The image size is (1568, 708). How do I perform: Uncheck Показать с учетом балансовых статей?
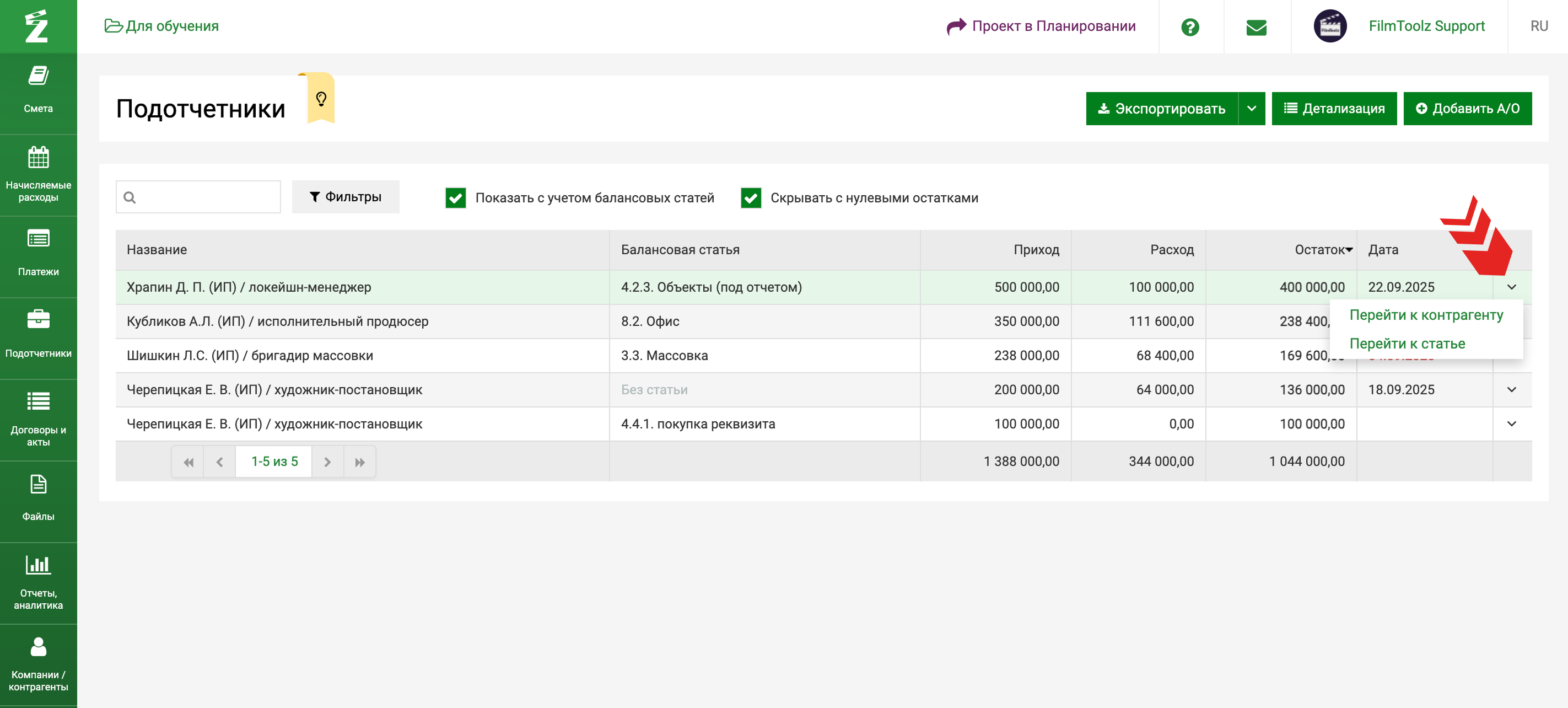click(455, 198)
